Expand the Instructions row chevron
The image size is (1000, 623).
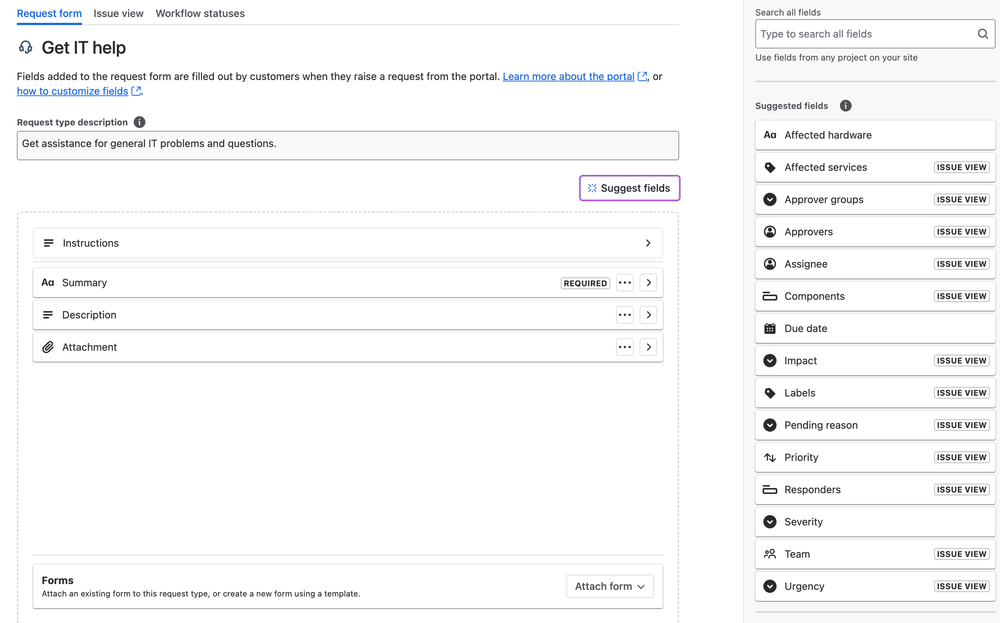(x=648, y=243)
